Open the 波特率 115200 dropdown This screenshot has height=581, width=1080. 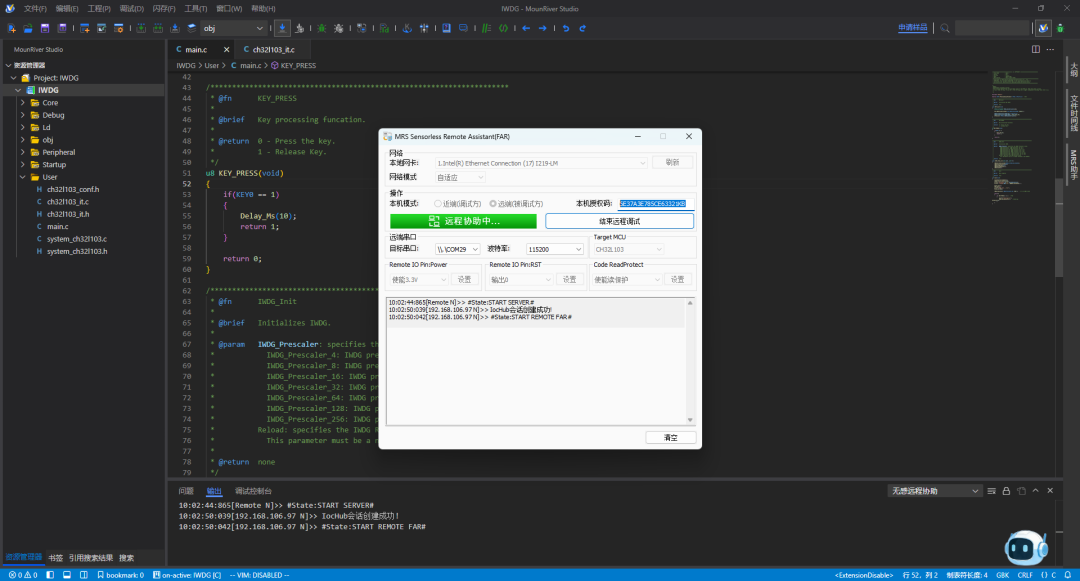(554, 249)
